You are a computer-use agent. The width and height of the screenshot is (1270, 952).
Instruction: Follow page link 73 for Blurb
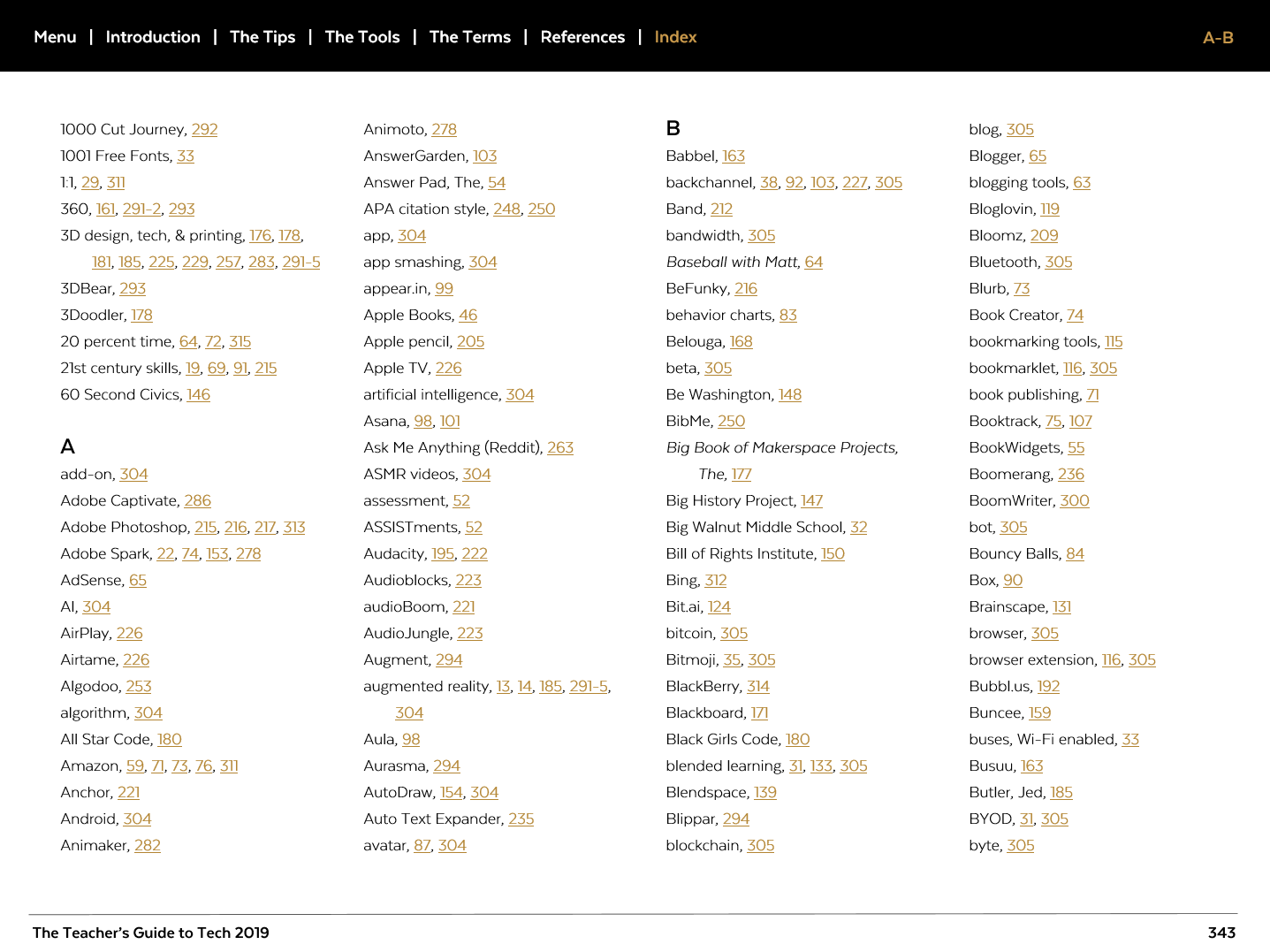click(x=1022, y=288)
